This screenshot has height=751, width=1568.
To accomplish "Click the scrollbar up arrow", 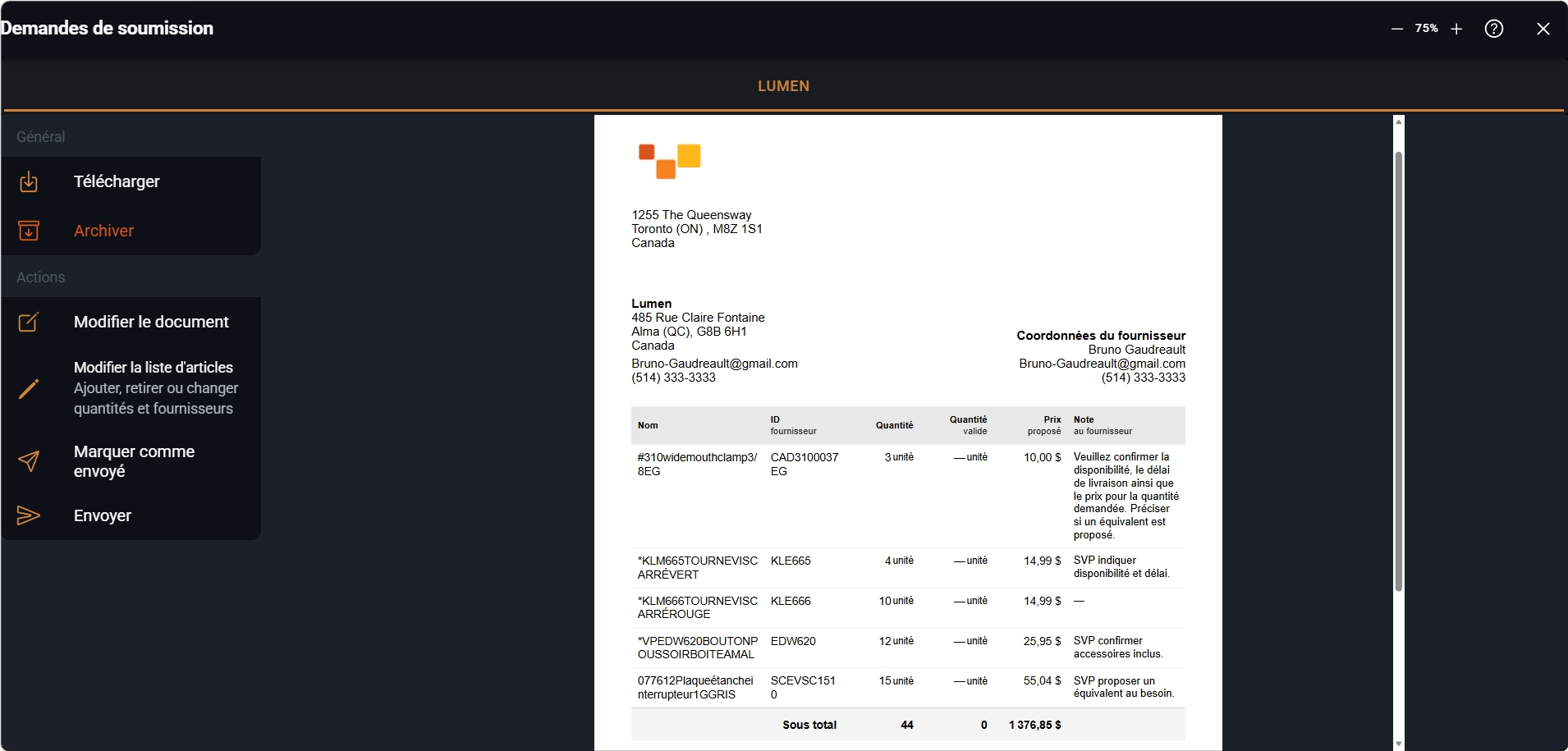I will [1399, 121].
